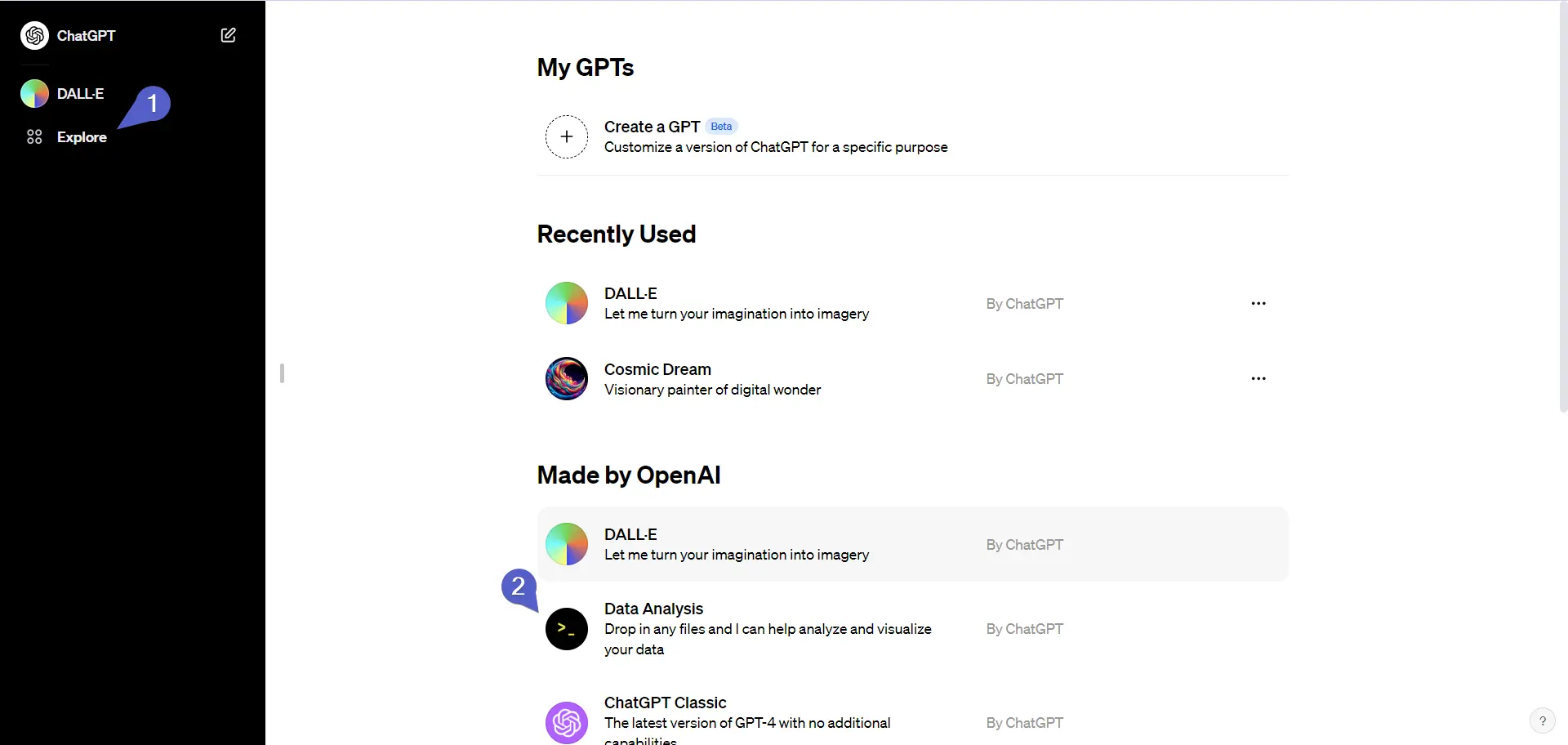Click the sidebar collapse handle
The height and width of the screenshot is (745, 1568).
[x=282, y=373]
